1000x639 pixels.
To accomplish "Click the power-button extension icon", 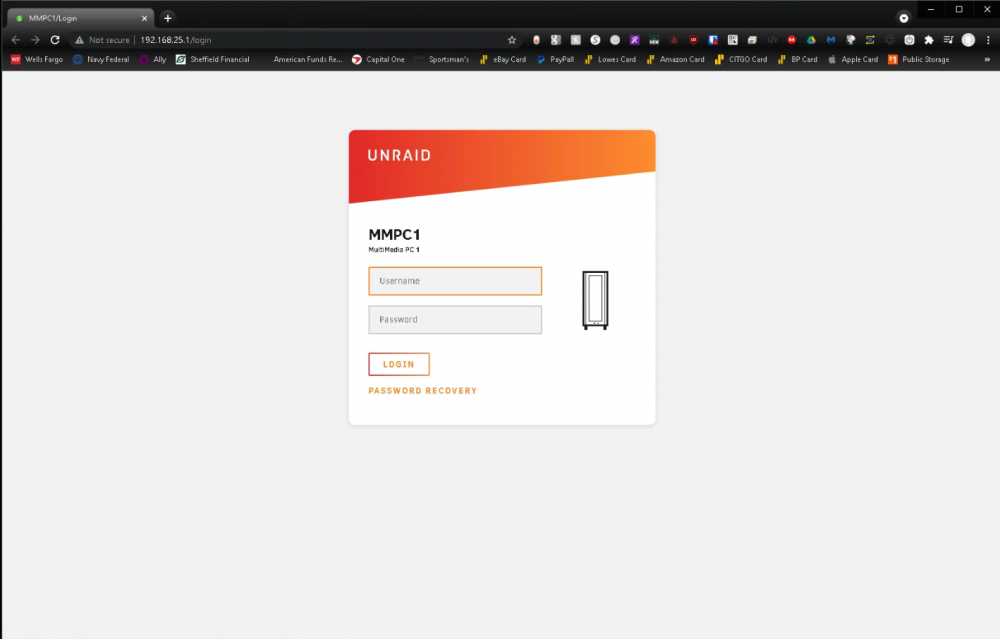I will 909,40.
